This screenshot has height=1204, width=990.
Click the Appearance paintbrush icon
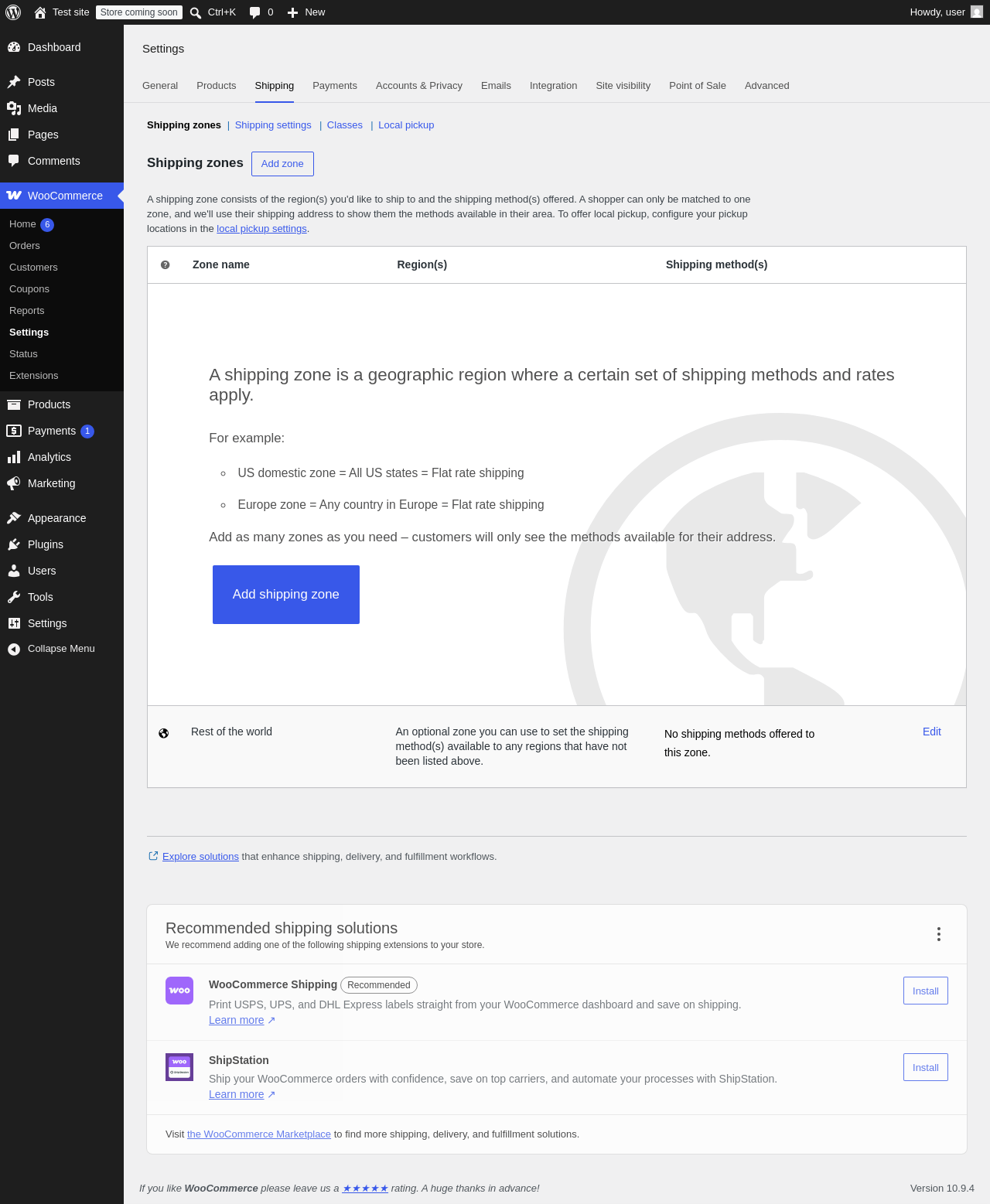(14, 518)
